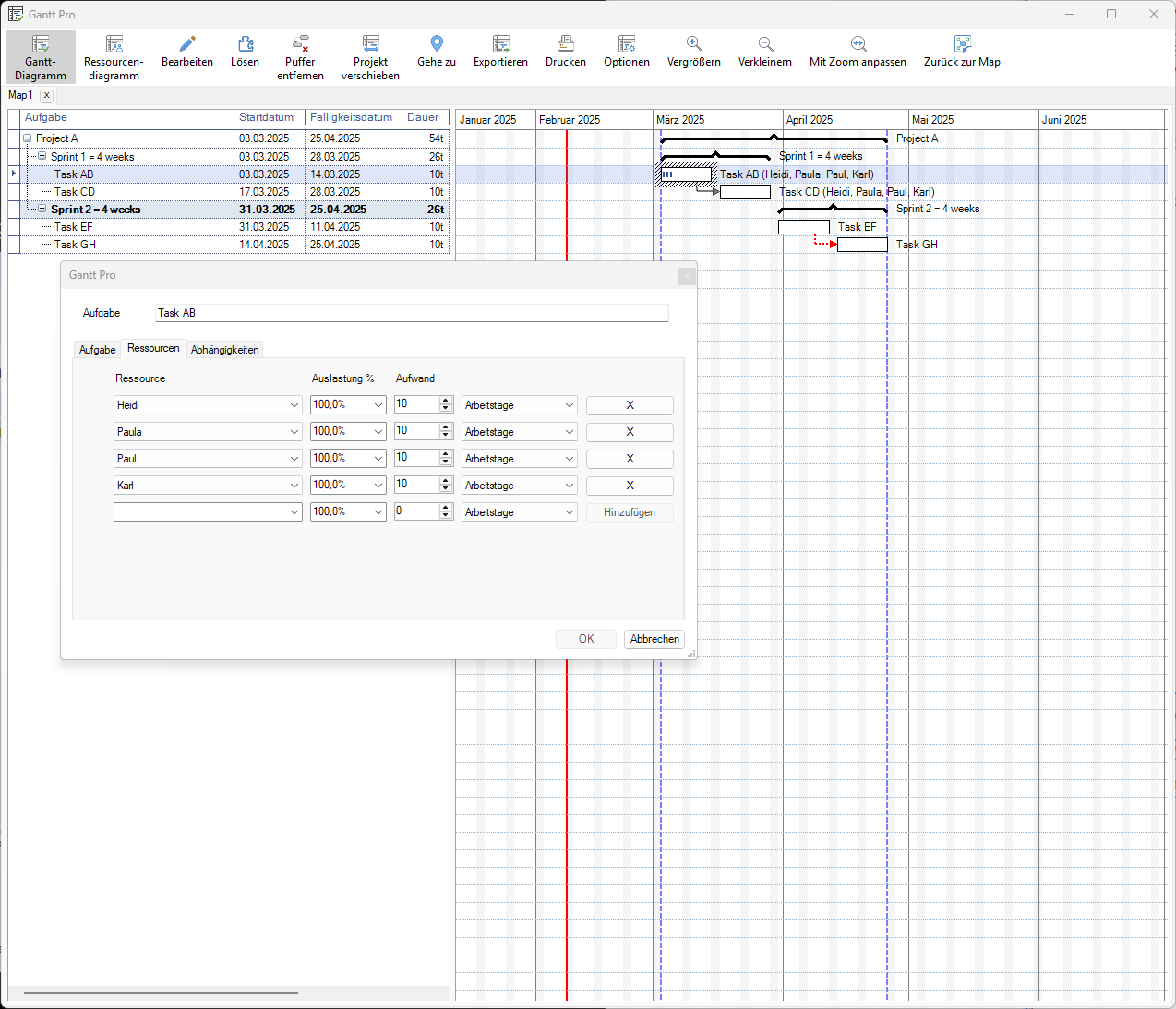Click the Bearbeiten pencil icon

(x=187, y=43)
